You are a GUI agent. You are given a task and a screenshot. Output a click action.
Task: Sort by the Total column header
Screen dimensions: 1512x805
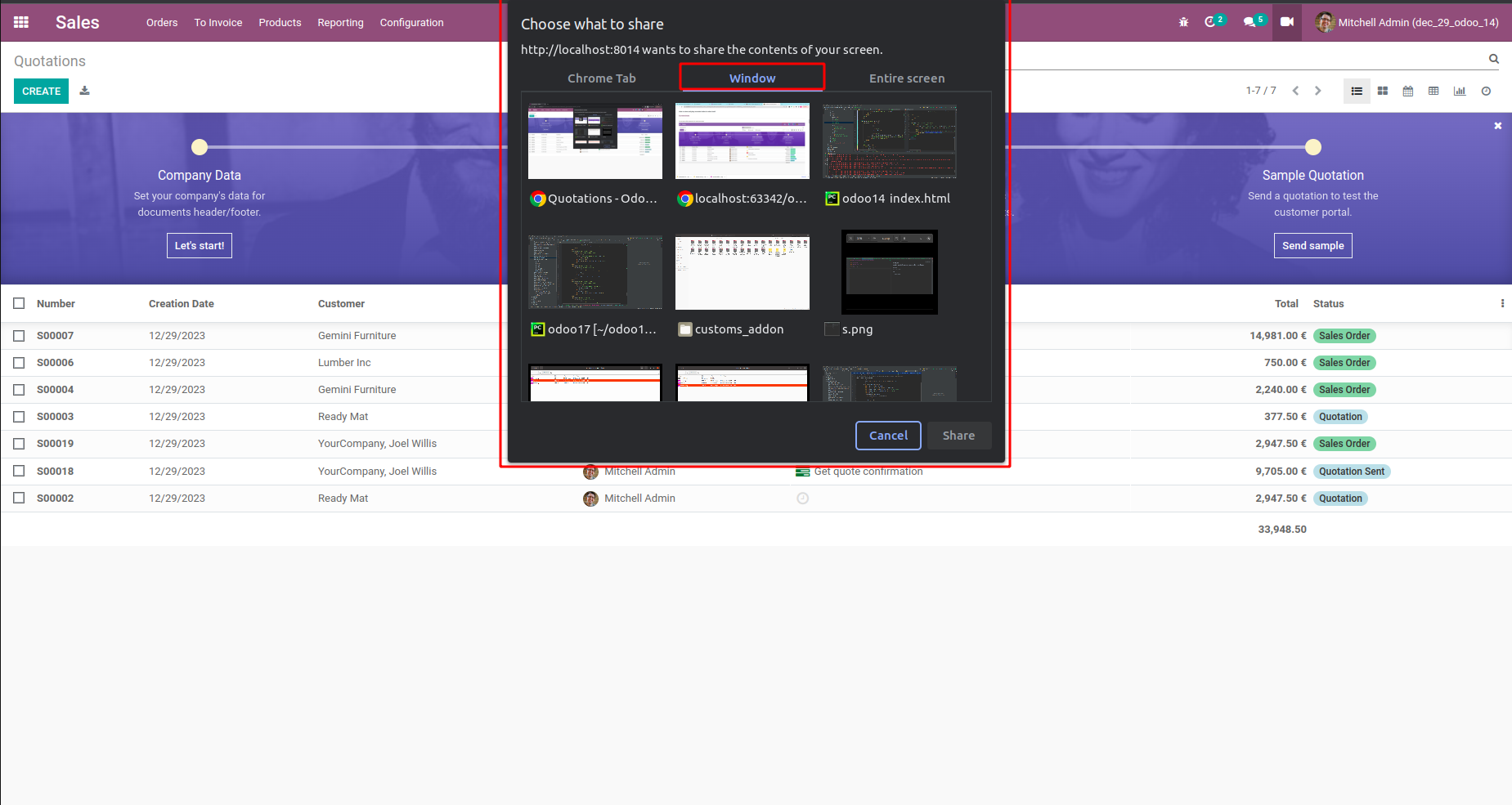point(1286,304)
